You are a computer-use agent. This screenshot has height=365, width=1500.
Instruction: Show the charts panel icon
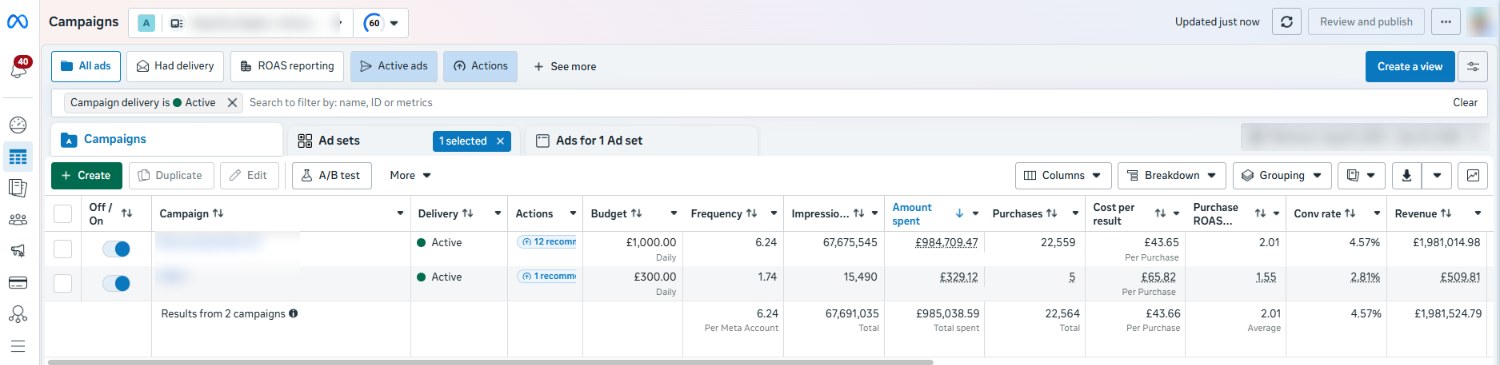1472,175
